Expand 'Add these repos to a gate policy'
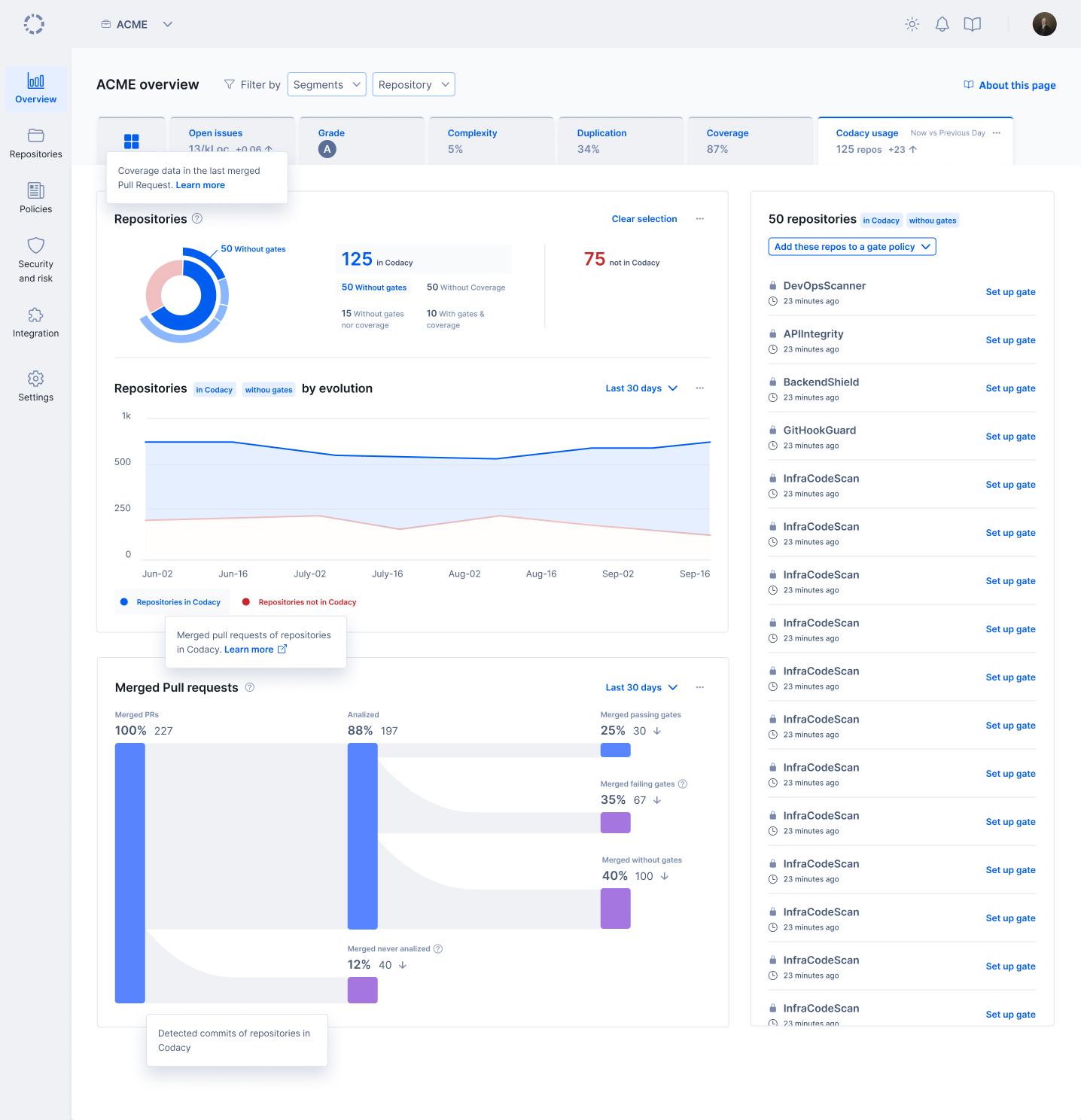This screenshot has width=1081, height=1120. [851, 246]
